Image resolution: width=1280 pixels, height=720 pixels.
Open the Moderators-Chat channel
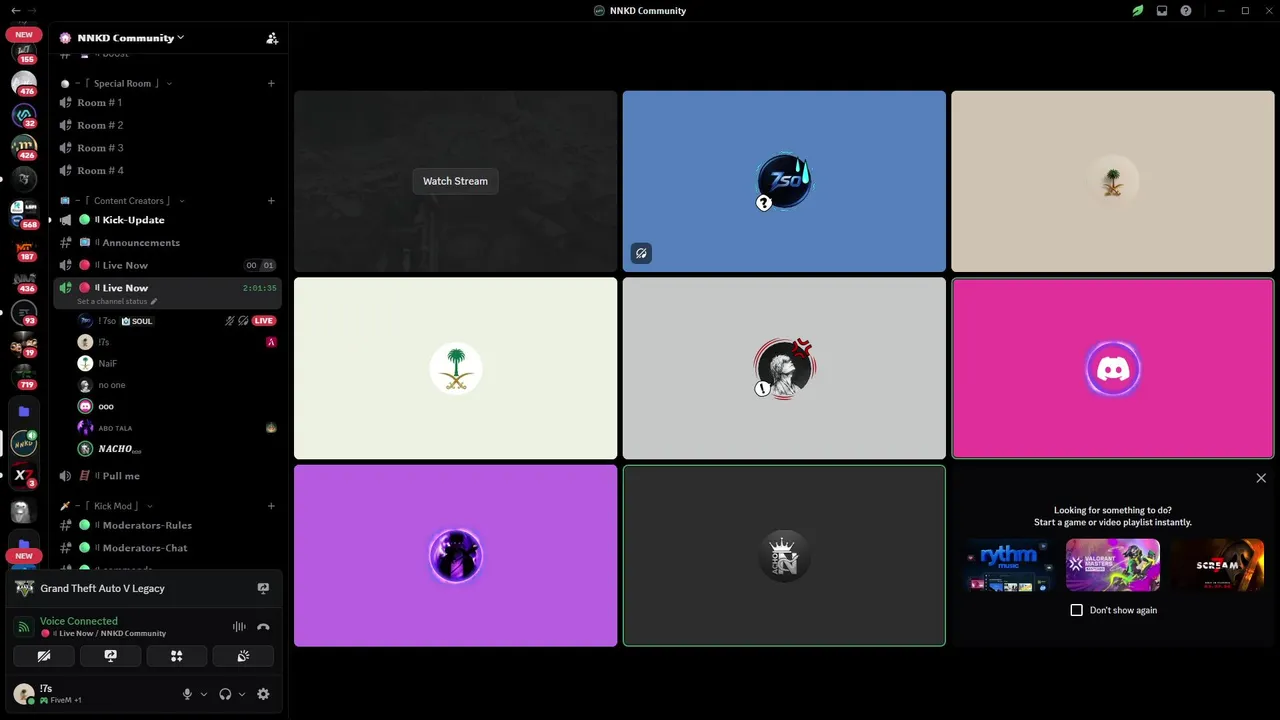click(167, 548)
